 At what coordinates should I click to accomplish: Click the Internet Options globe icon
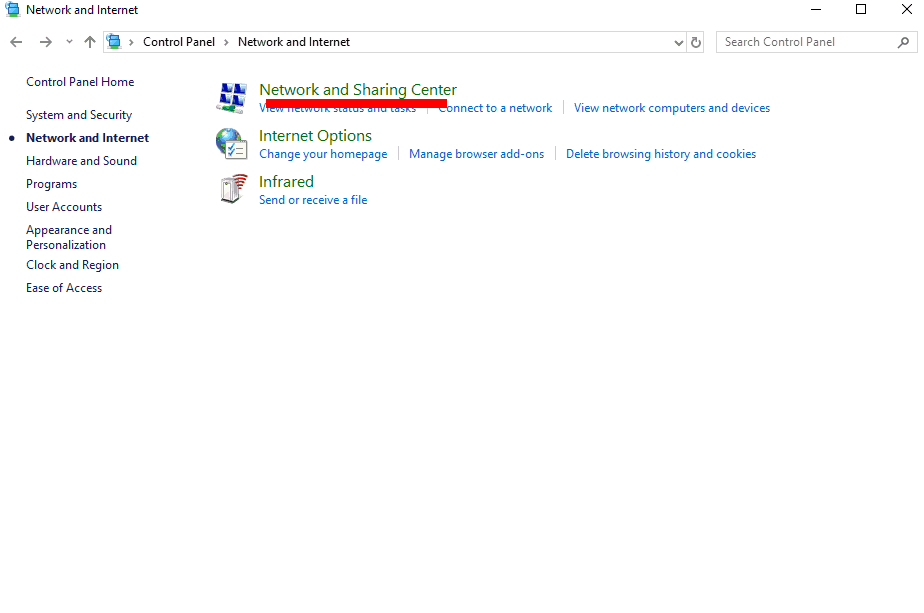point(232,144)
